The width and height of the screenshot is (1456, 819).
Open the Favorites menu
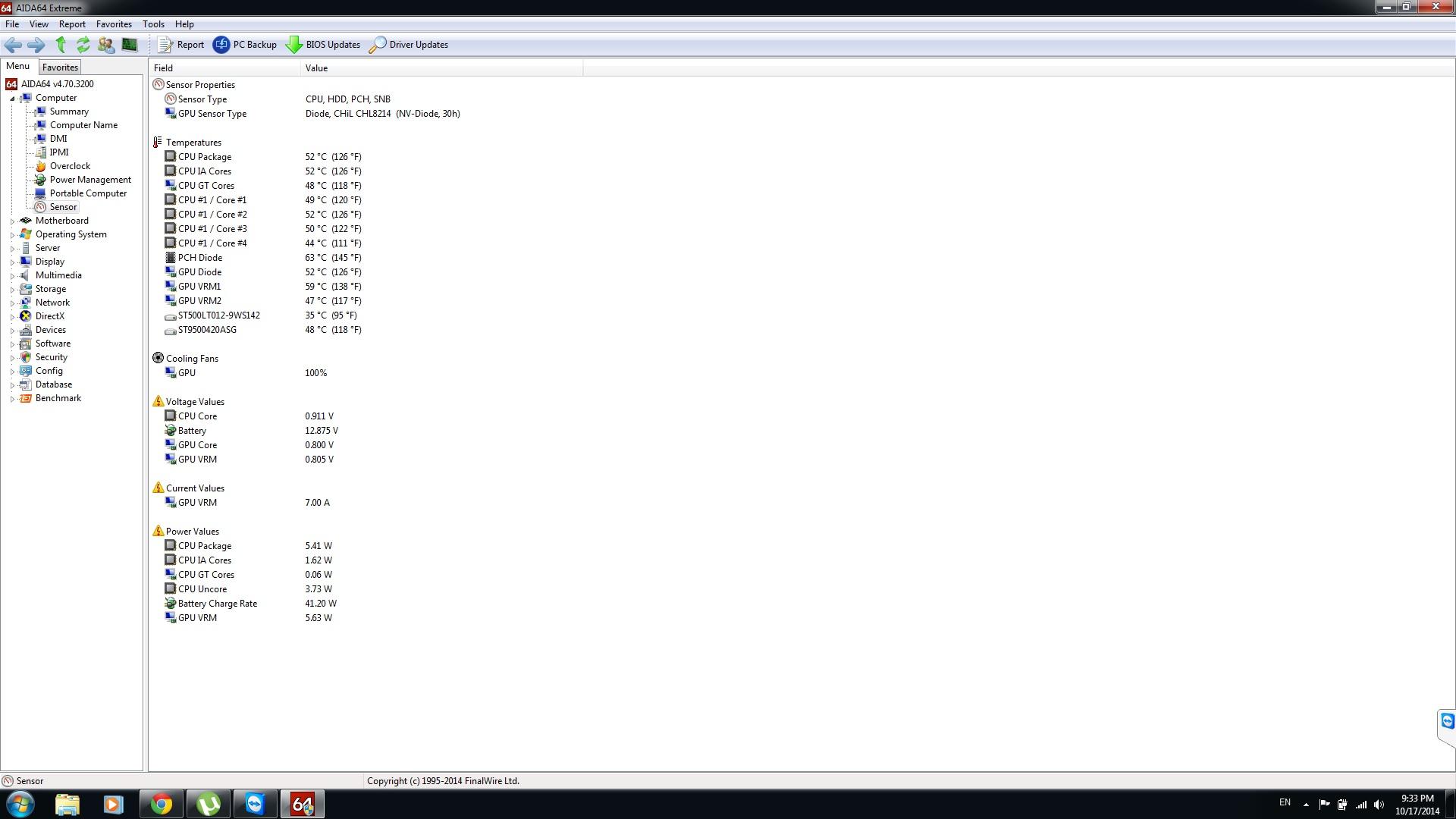point(114,24)
